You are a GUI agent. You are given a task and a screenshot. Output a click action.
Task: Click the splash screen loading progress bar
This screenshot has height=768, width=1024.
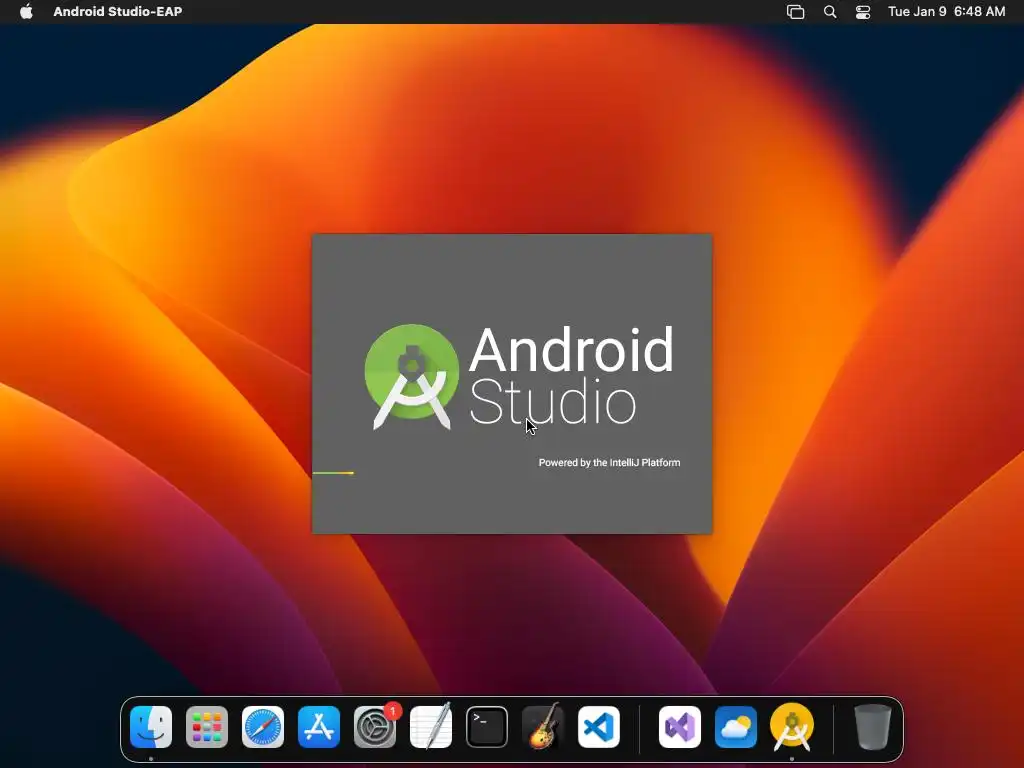(333, 473)
